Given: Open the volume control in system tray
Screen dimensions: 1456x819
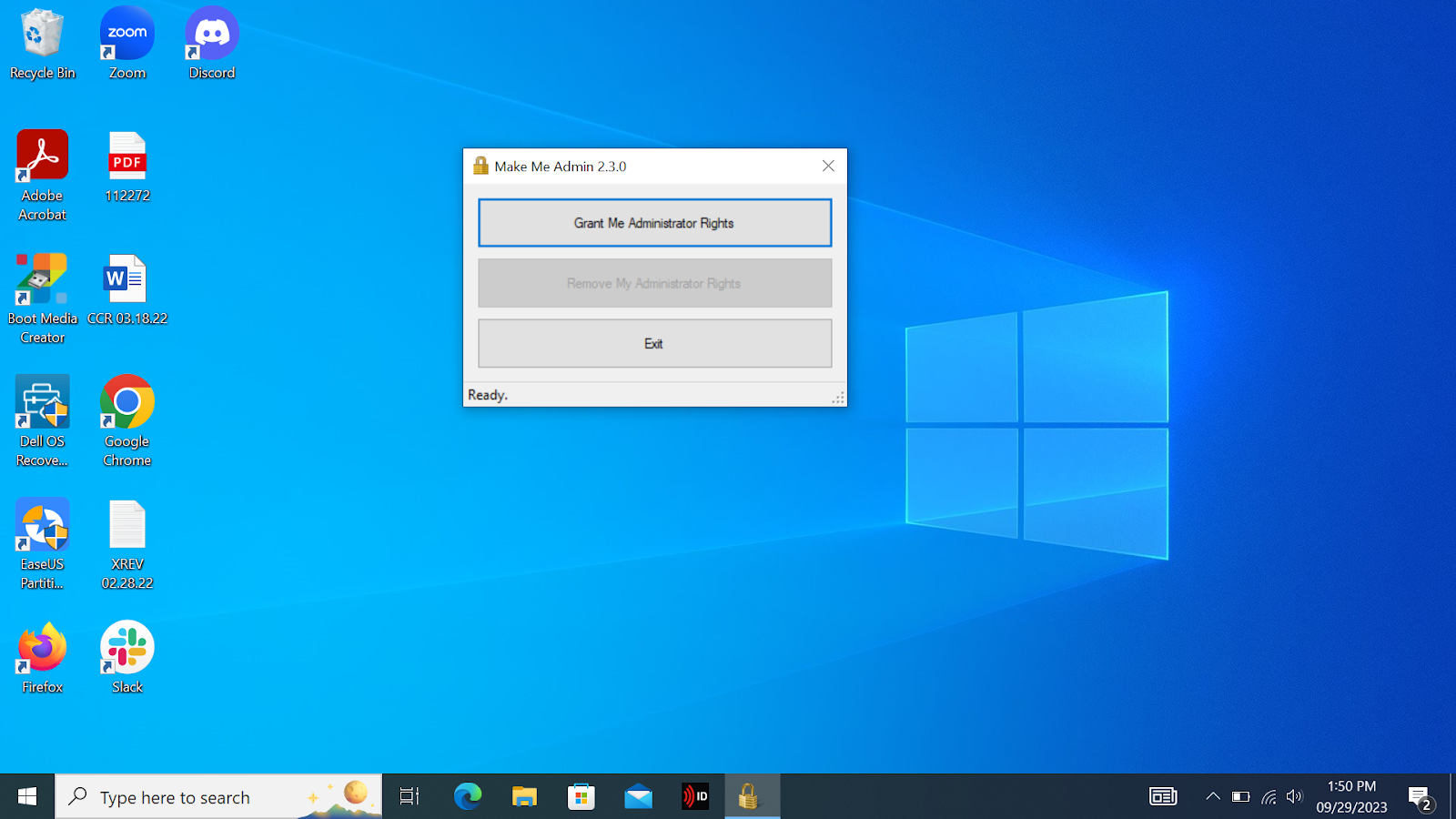Looking at the screenshot, I should tap(1294, 797).
